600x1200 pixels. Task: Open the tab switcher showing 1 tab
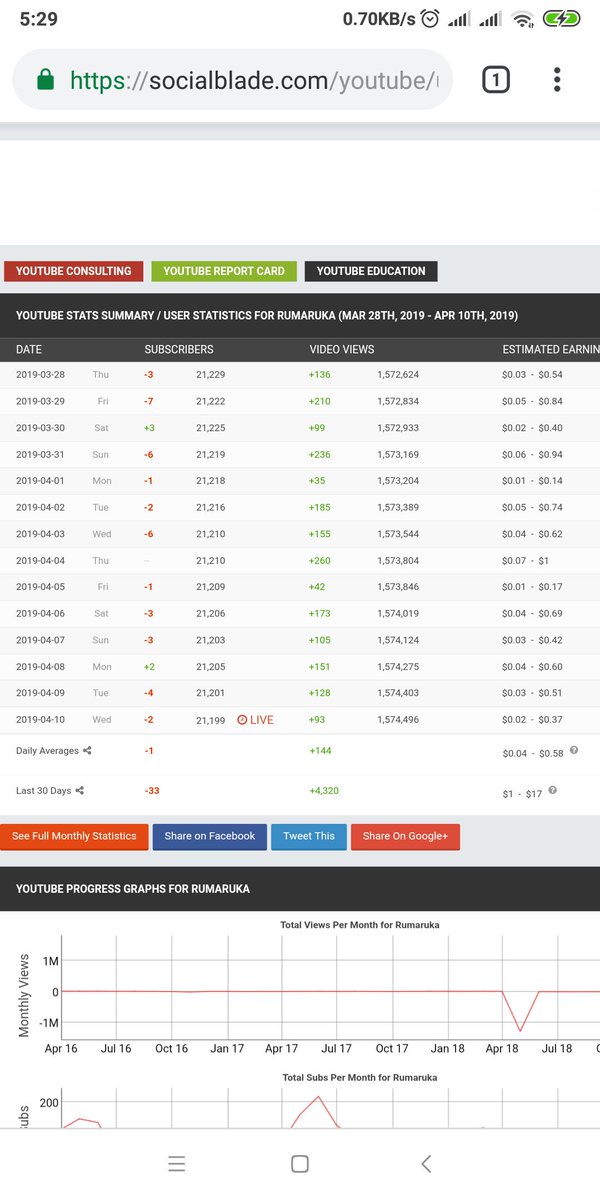[496, 79]
